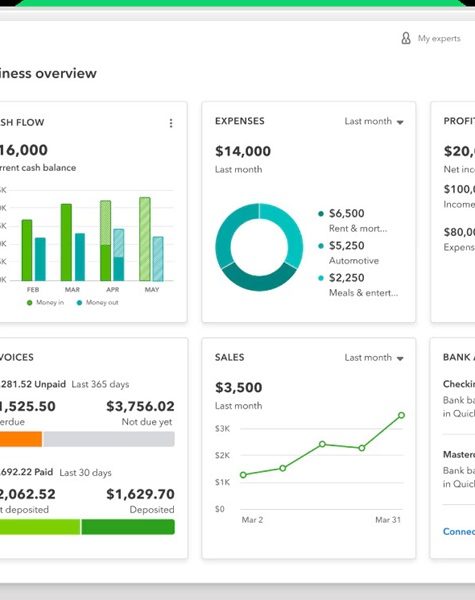475x600 pixels.
Task: Click the orange overdue invoices bar
Action: (x=21, y=439)
